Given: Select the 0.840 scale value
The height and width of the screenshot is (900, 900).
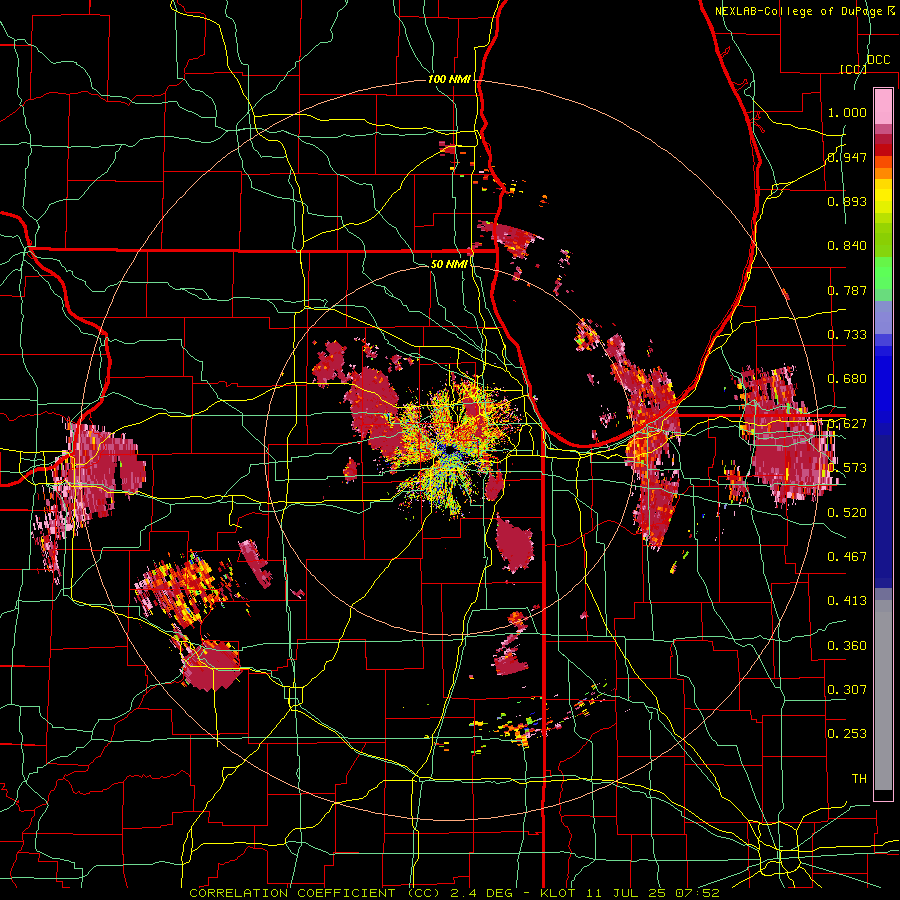Looking at the screenshot, I should click(x=847, y=246).
